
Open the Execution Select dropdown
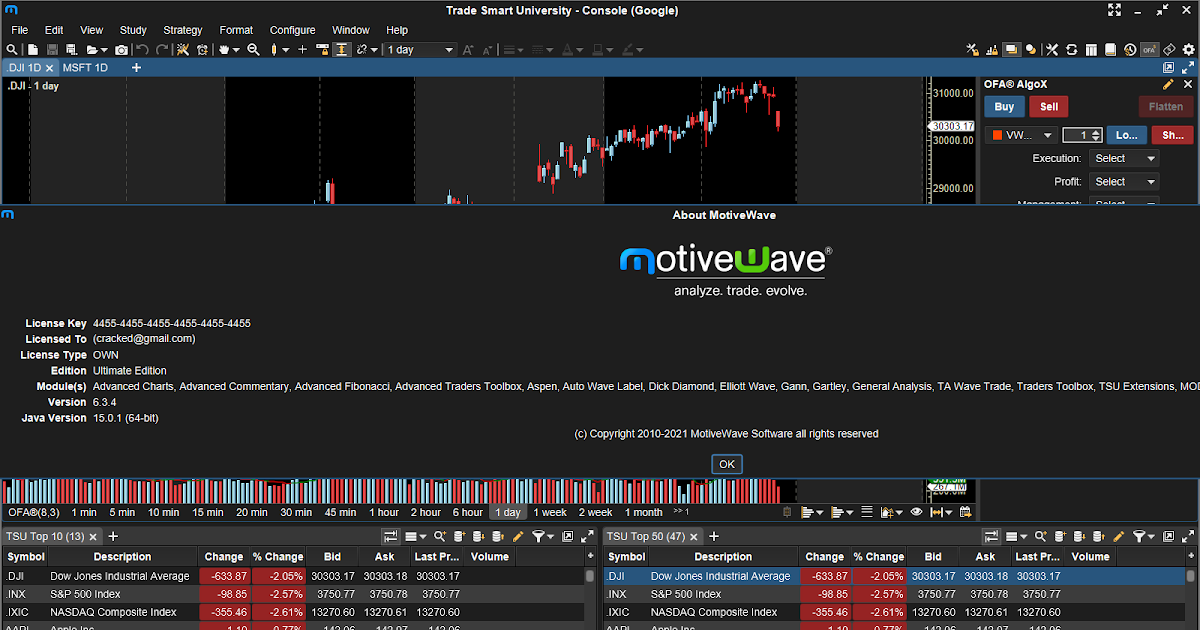pos(1123,158)
